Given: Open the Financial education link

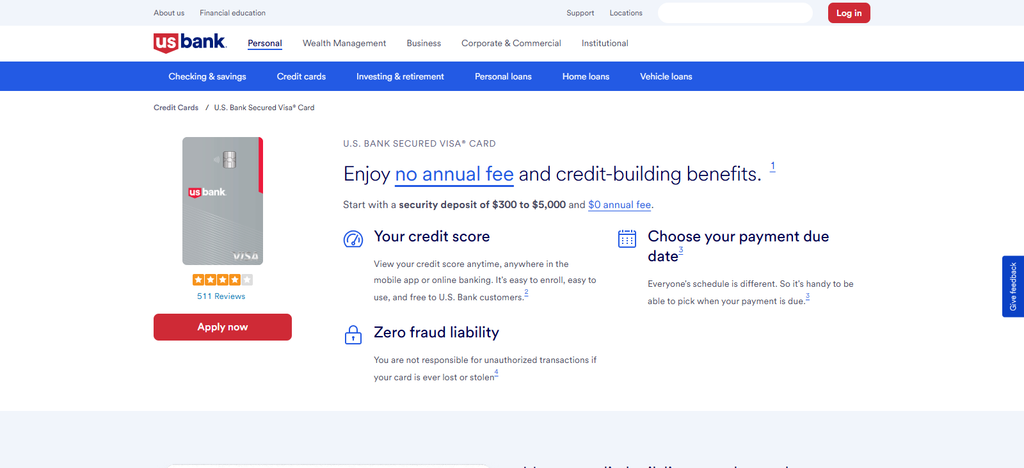Looking at the screenshot, I should [232, 13].
